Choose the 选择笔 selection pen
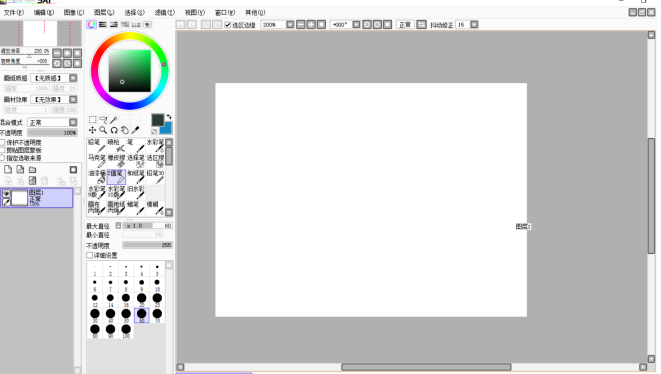The width and height of the screenshot is (661, 374). [136, 161]
